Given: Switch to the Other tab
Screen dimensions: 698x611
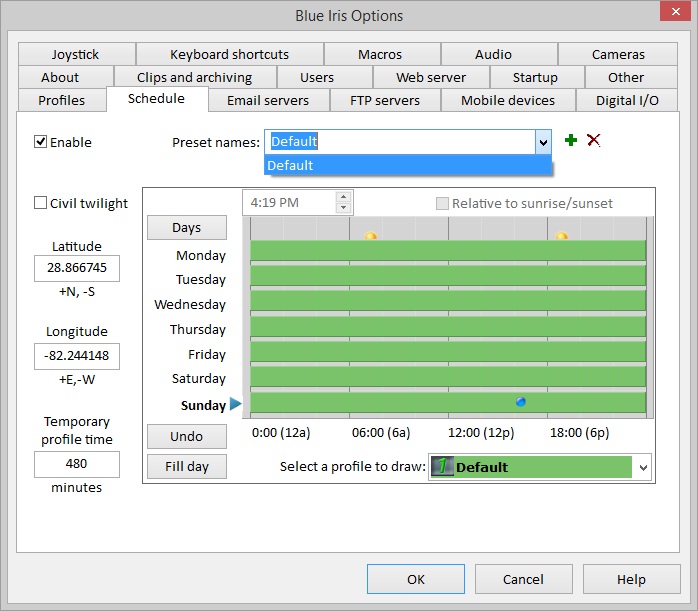Looking at the screenshot, I should pyautogui.click(x=631, y=77).
